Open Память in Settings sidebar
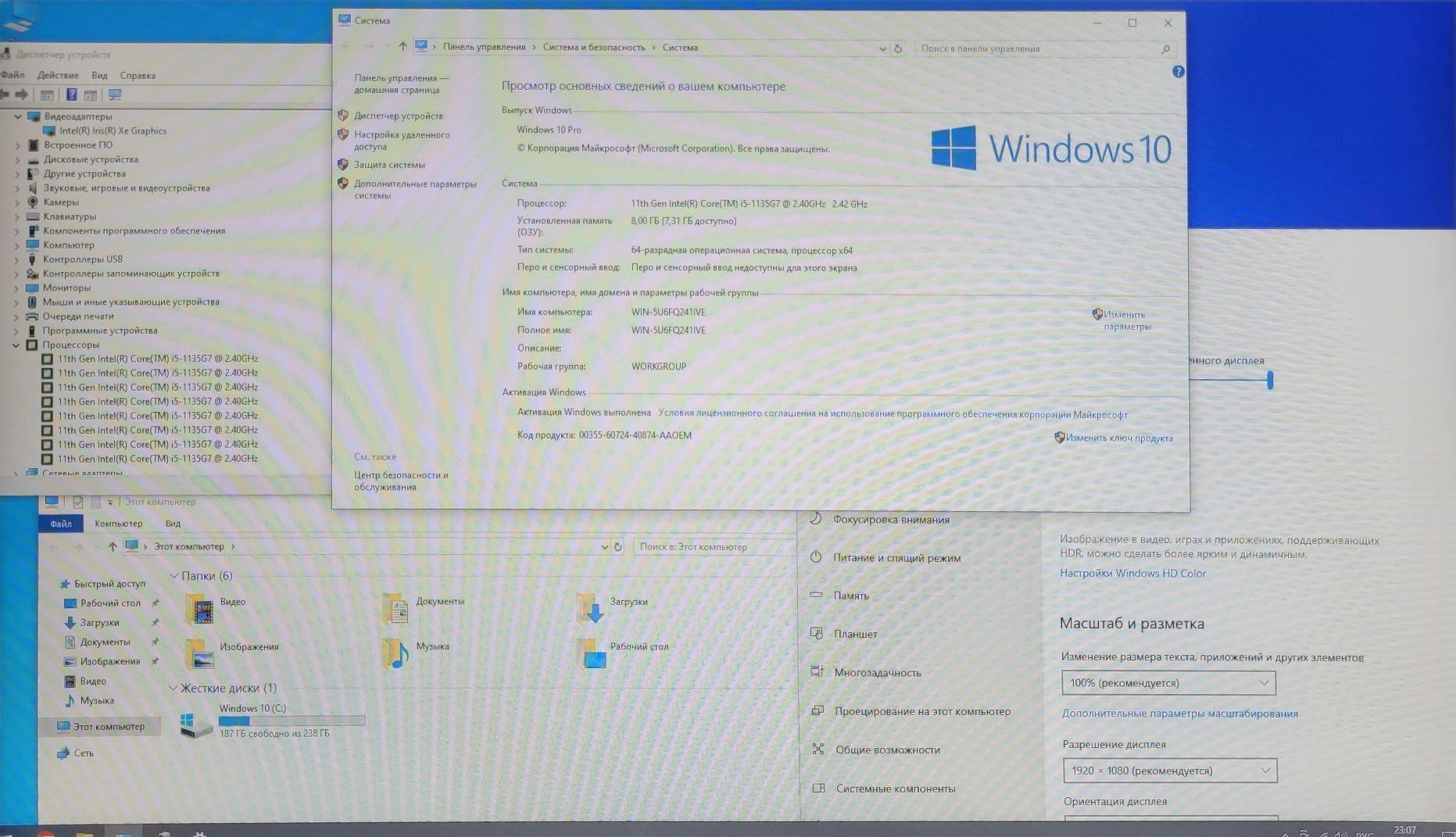 point(851,596)
